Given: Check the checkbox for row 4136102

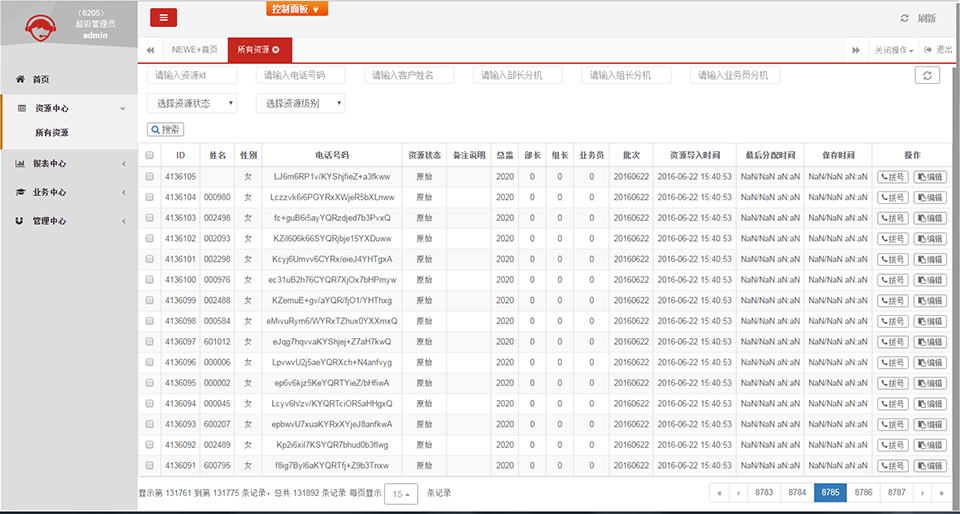Looking at the screenshot, I should pyautogui.click(x=149, y=239).
